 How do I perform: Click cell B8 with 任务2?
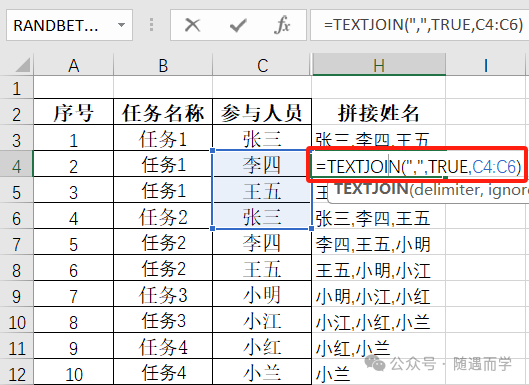click(x=163, y=268)
